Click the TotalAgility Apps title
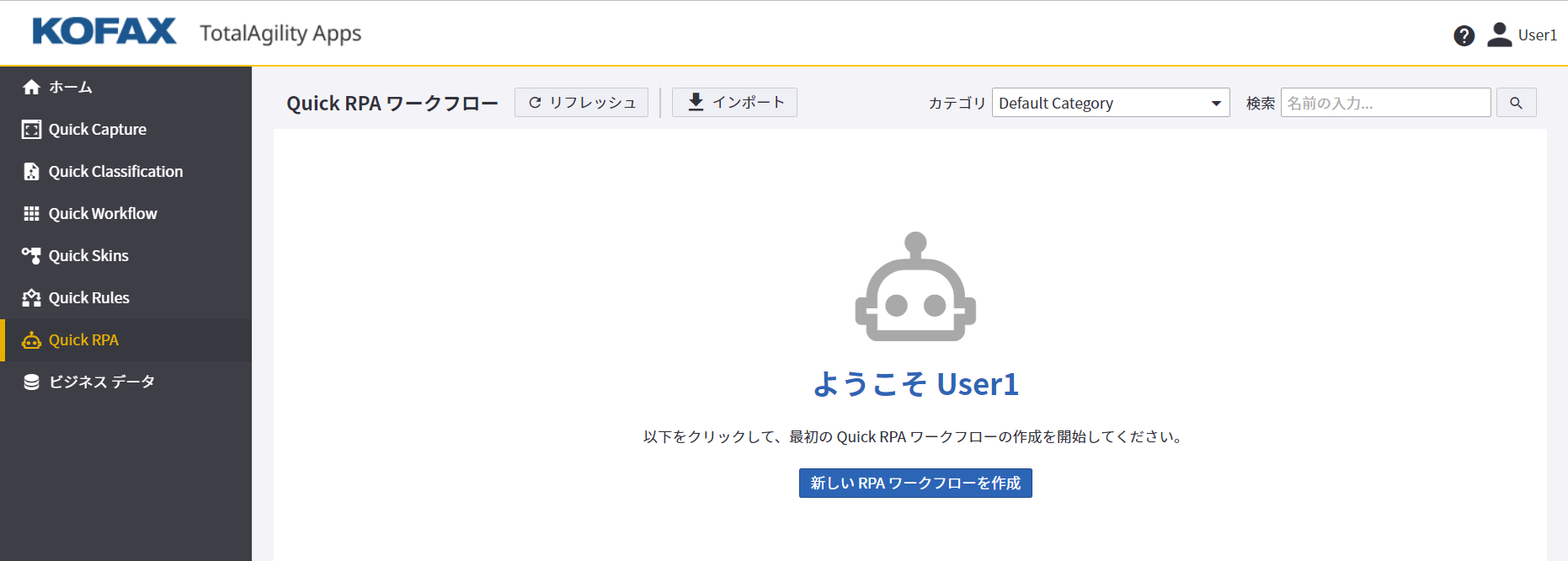The width and height of the screenshot is (1568, 561). tap(280, 33)
